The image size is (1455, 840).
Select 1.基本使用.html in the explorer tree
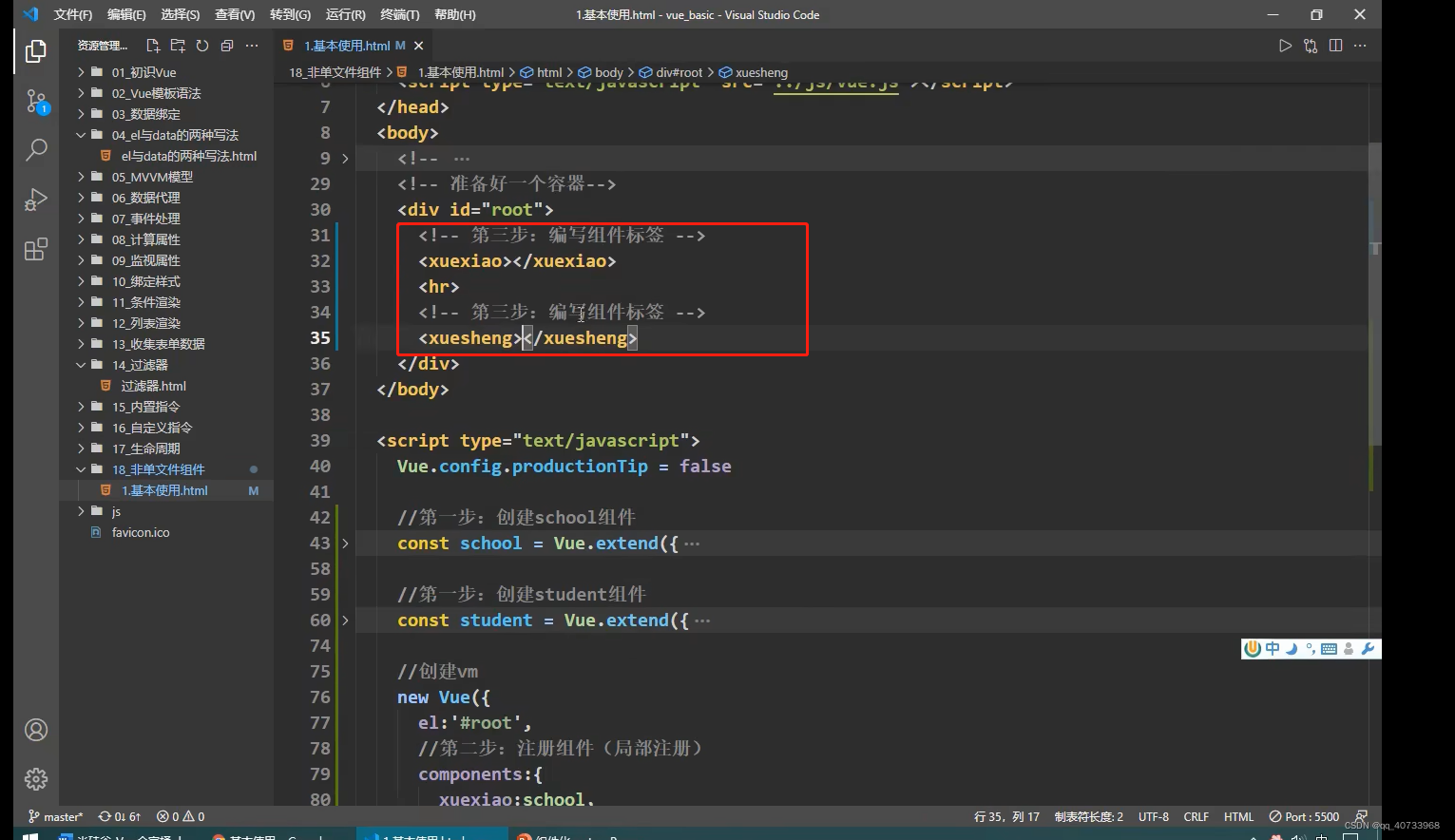tap(166, 490)
